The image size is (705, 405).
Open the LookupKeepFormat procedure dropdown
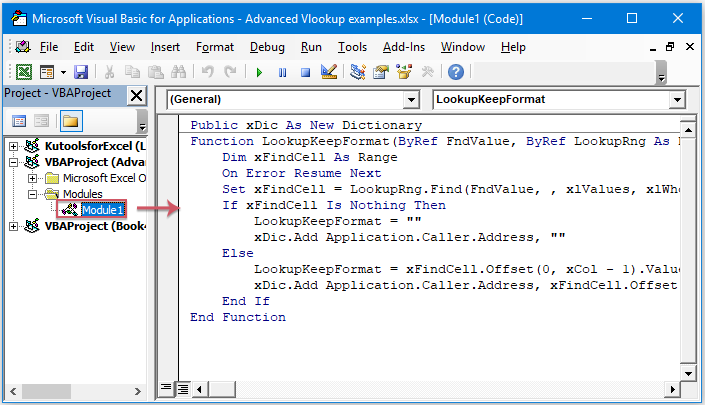[x=677, y=100]
